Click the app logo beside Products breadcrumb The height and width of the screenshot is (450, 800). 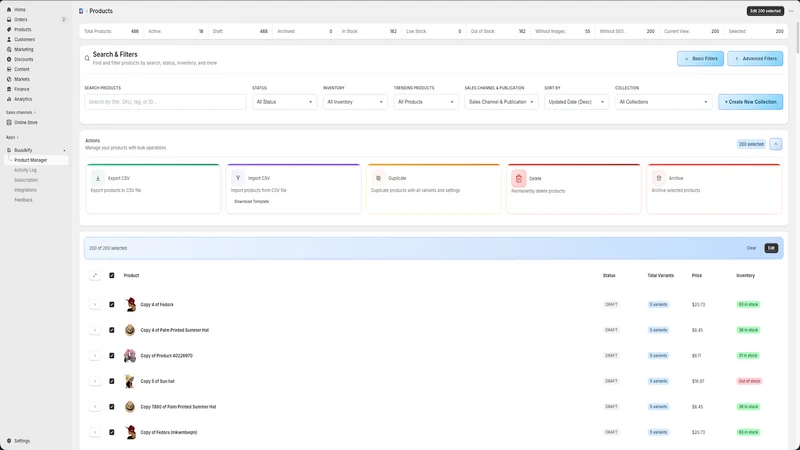click(x=81, y=11)
